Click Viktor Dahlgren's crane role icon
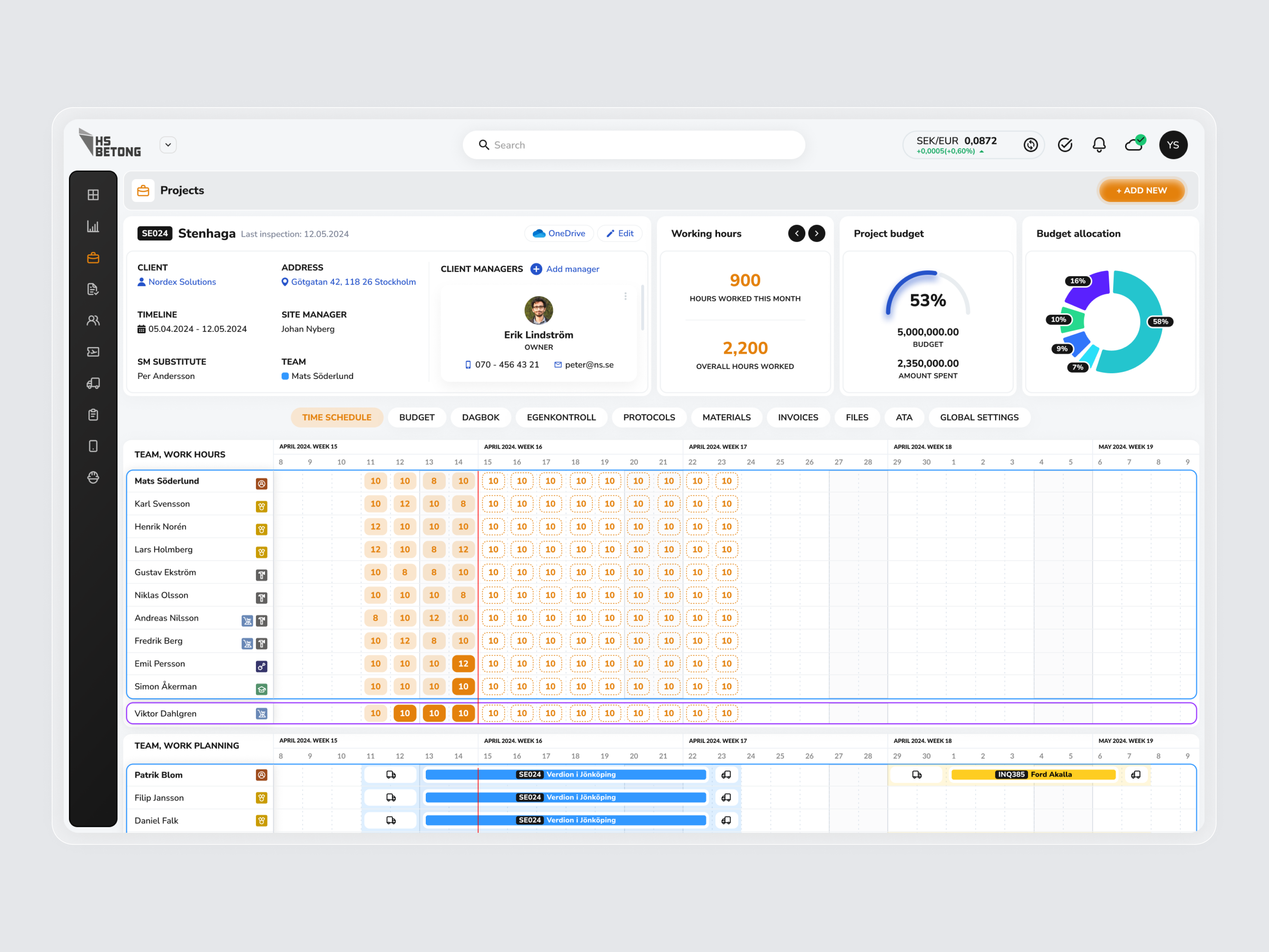Screen dimensions: 1269x952 tap(262, 713)
